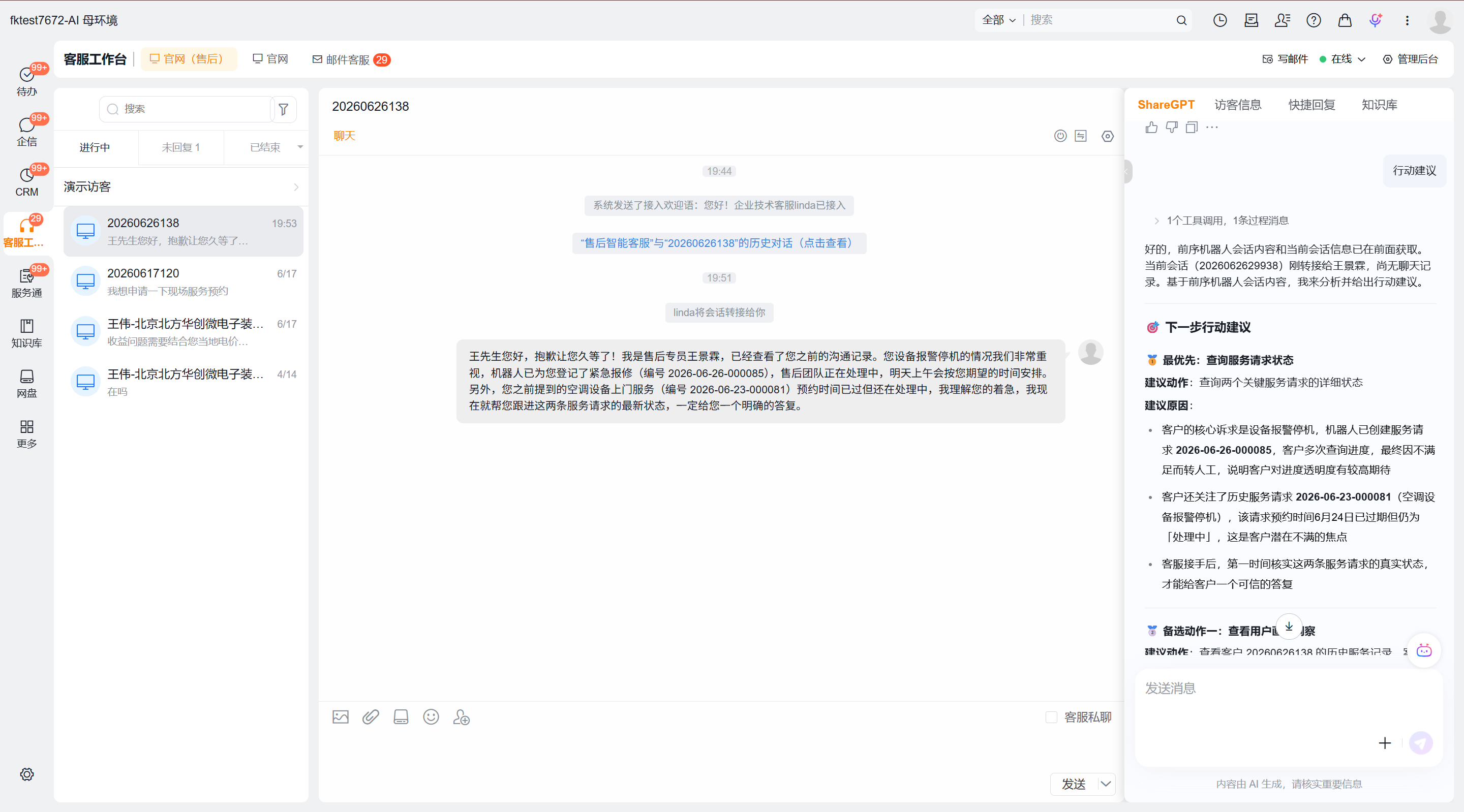
Task: Open the emoji picker in chat toolbar
Action: (x=431, y=717)
